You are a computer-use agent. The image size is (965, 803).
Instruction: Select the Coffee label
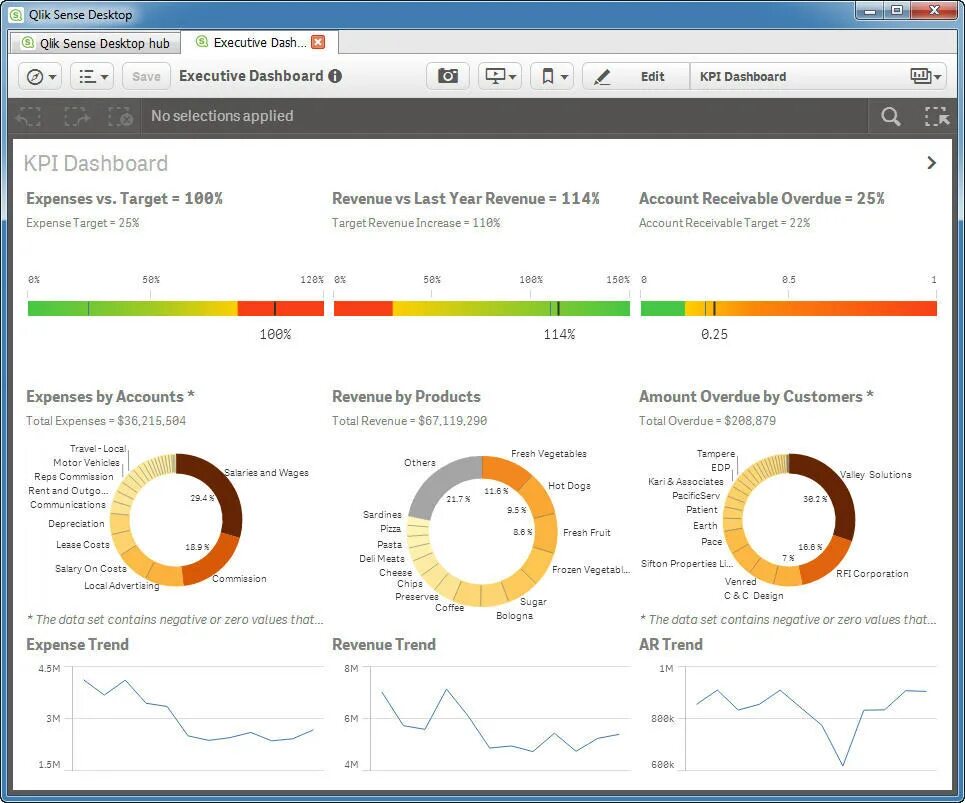coord(449,608)
